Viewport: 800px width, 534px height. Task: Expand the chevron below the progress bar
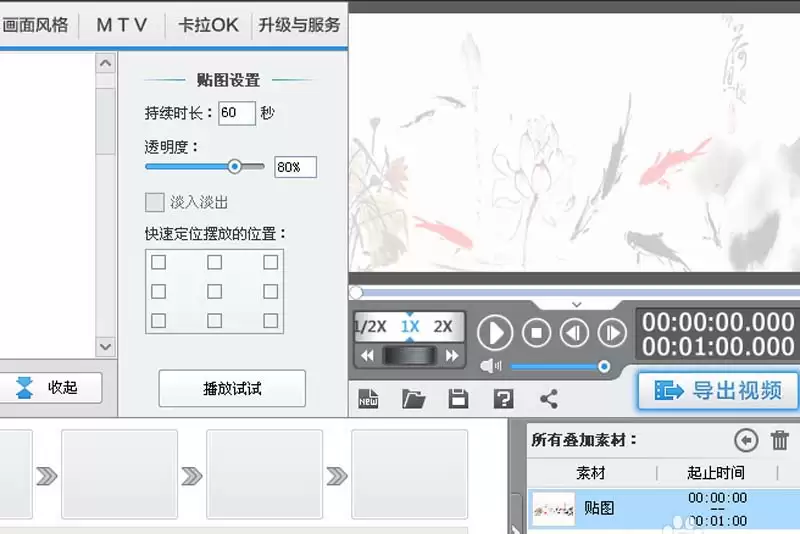coord(577,304)
